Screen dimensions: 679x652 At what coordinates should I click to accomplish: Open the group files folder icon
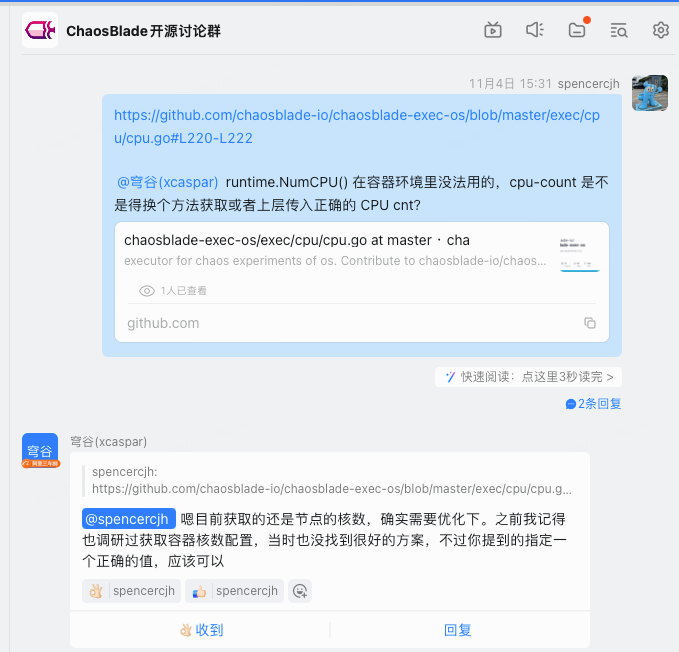tap(577, 30)
